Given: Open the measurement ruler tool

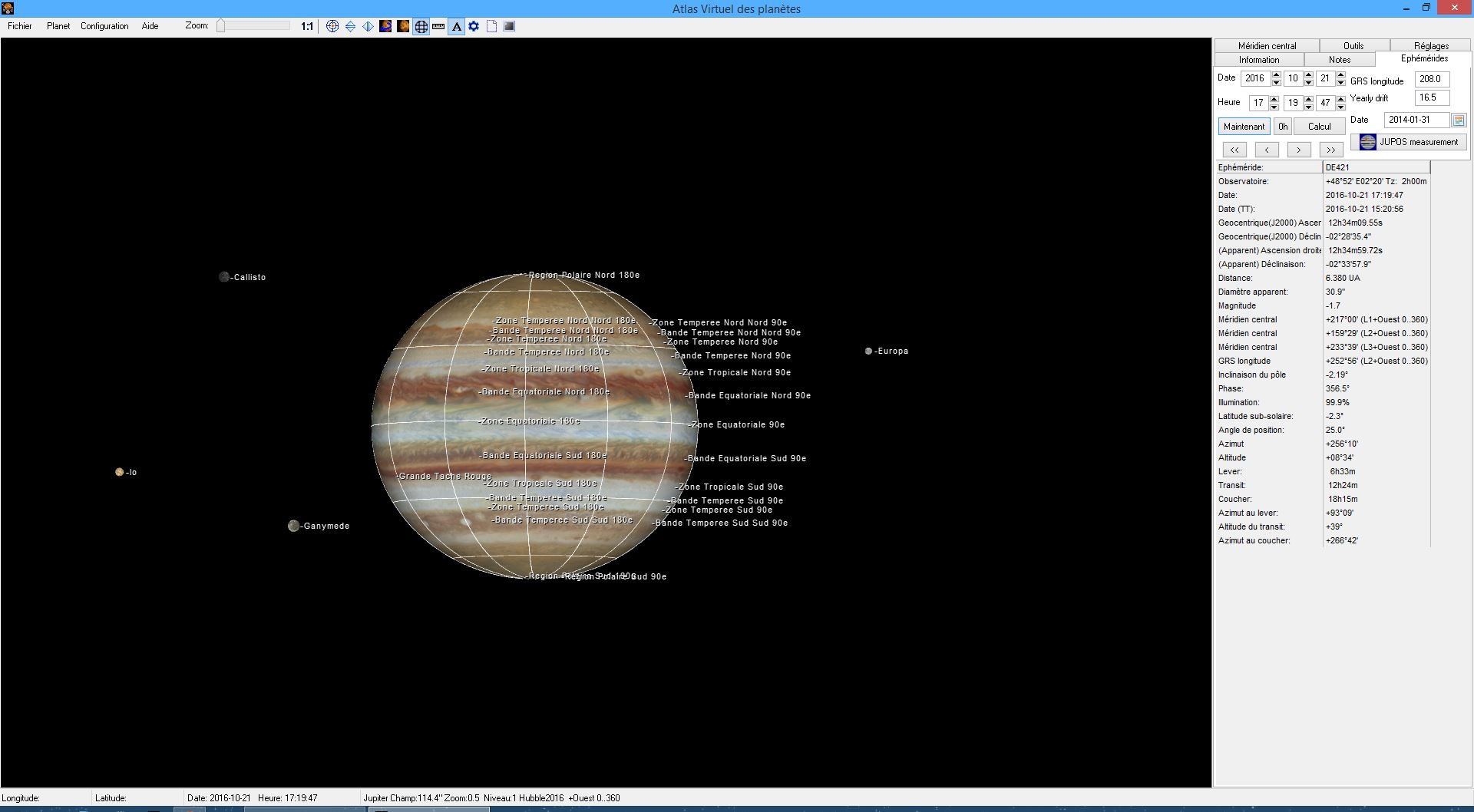Looking at the screenshot, I should [x=438, y=25].
